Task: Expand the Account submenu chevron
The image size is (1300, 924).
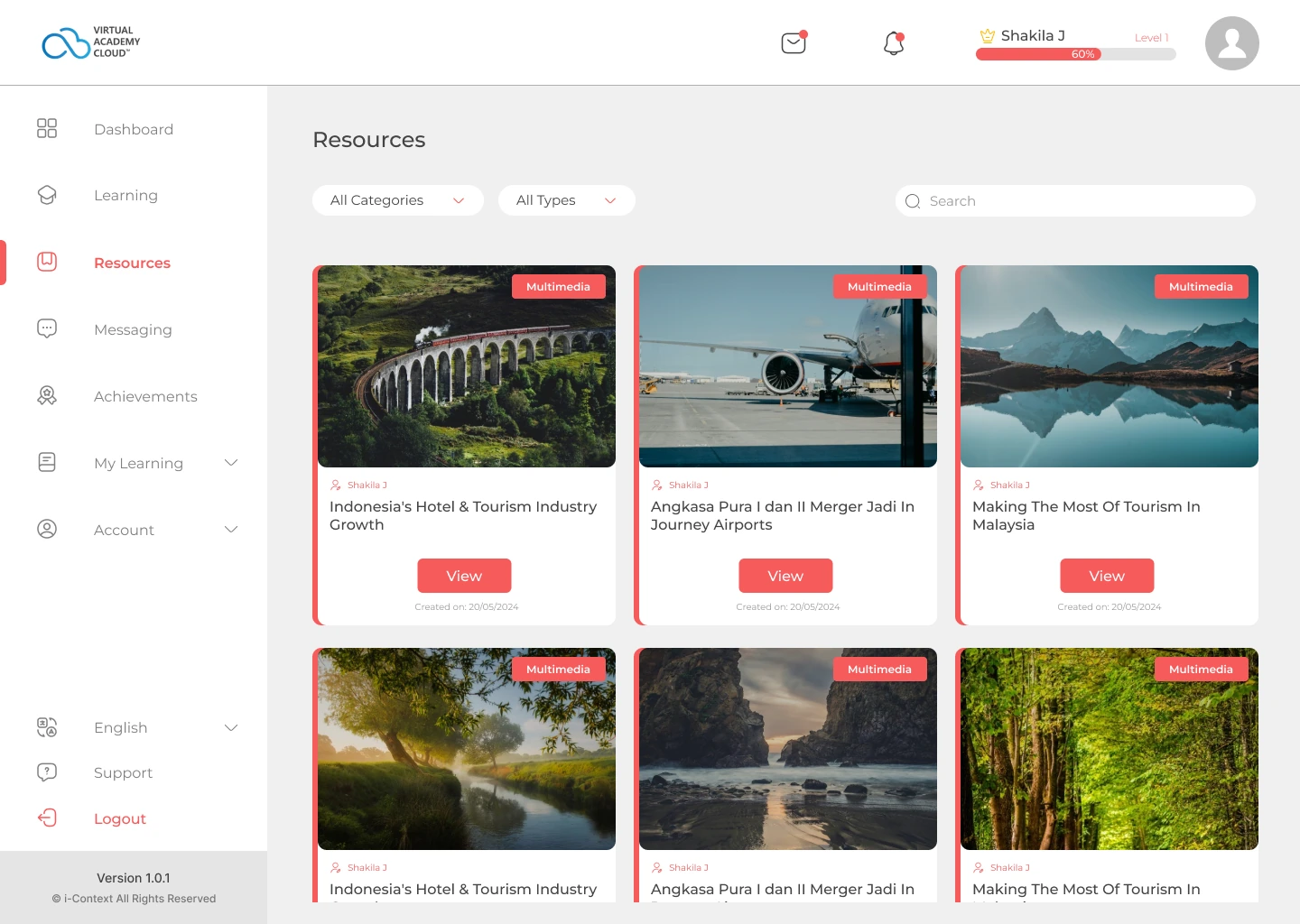Action: pos(231,530)
